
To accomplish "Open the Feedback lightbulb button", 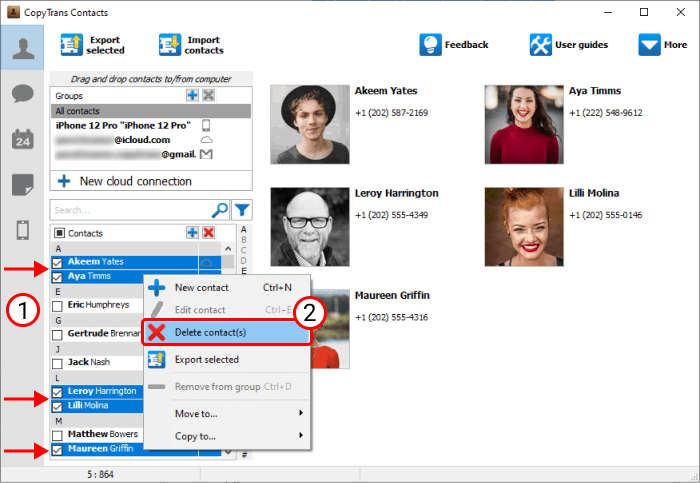I will pyautogui.click(x=454, y=45).
